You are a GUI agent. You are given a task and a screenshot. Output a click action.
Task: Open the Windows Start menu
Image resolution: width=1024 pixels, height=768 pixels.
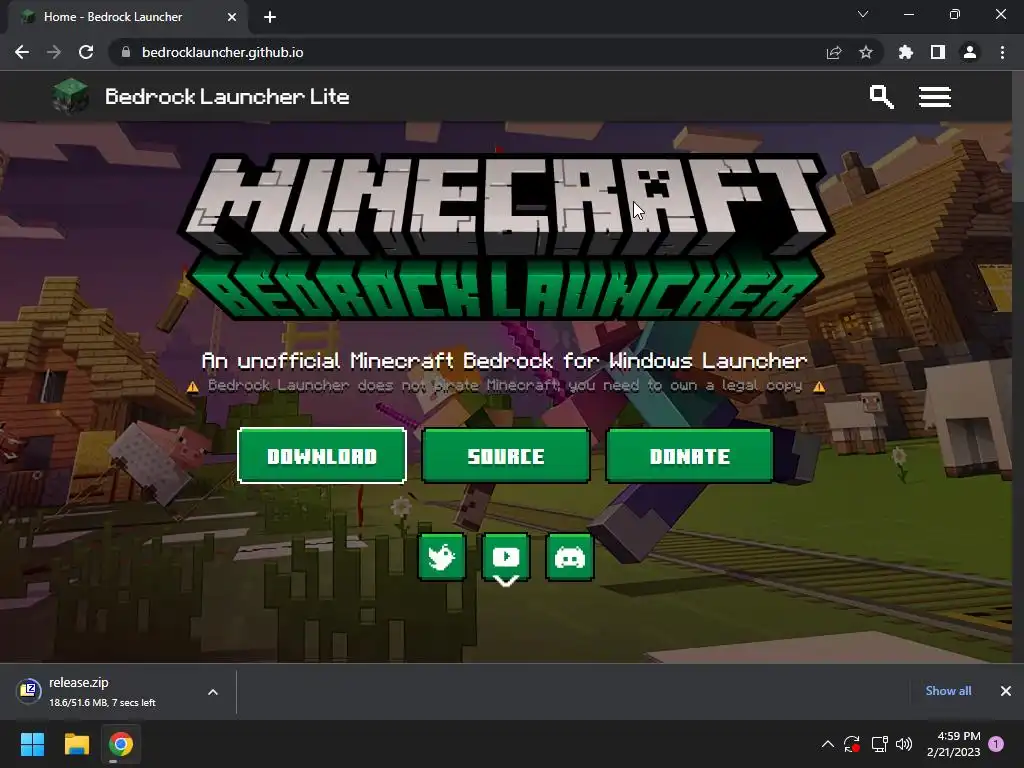pyautogui.click(x=32, y=744)
